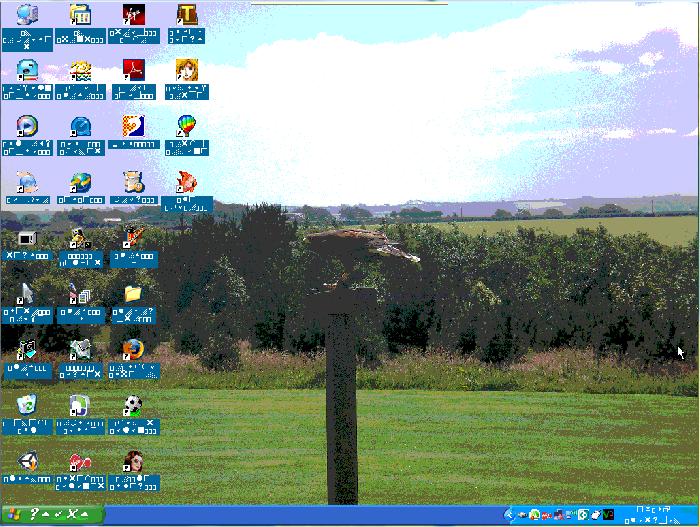
Task: Expand hidden system tray icons arrow
Action: pos(509,516)
